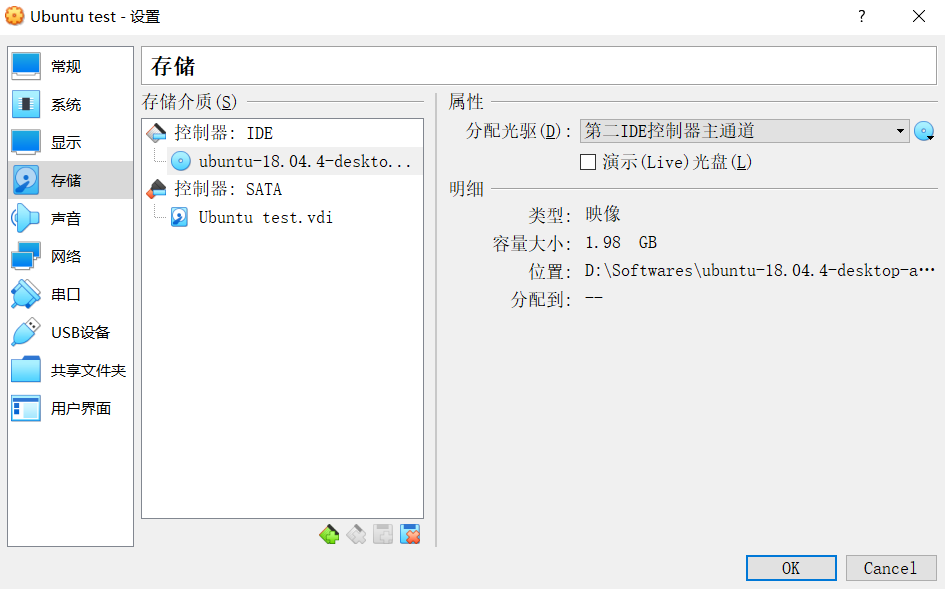Enable the 演示(Live)光盘 checkbox
Screen dimensions: 945x589
click(x=588, y=162)
